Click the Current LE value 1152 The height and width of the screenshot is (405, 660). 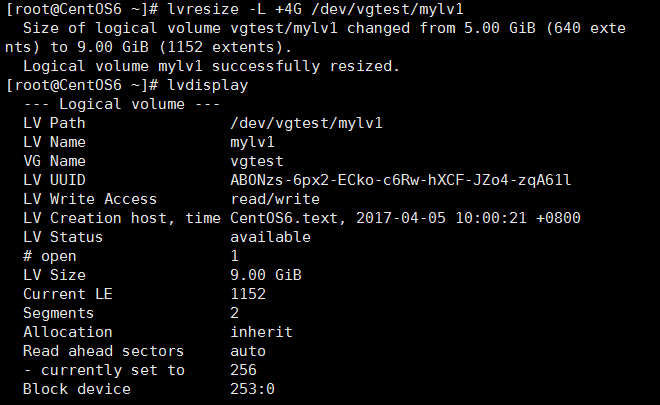(248, 294)
